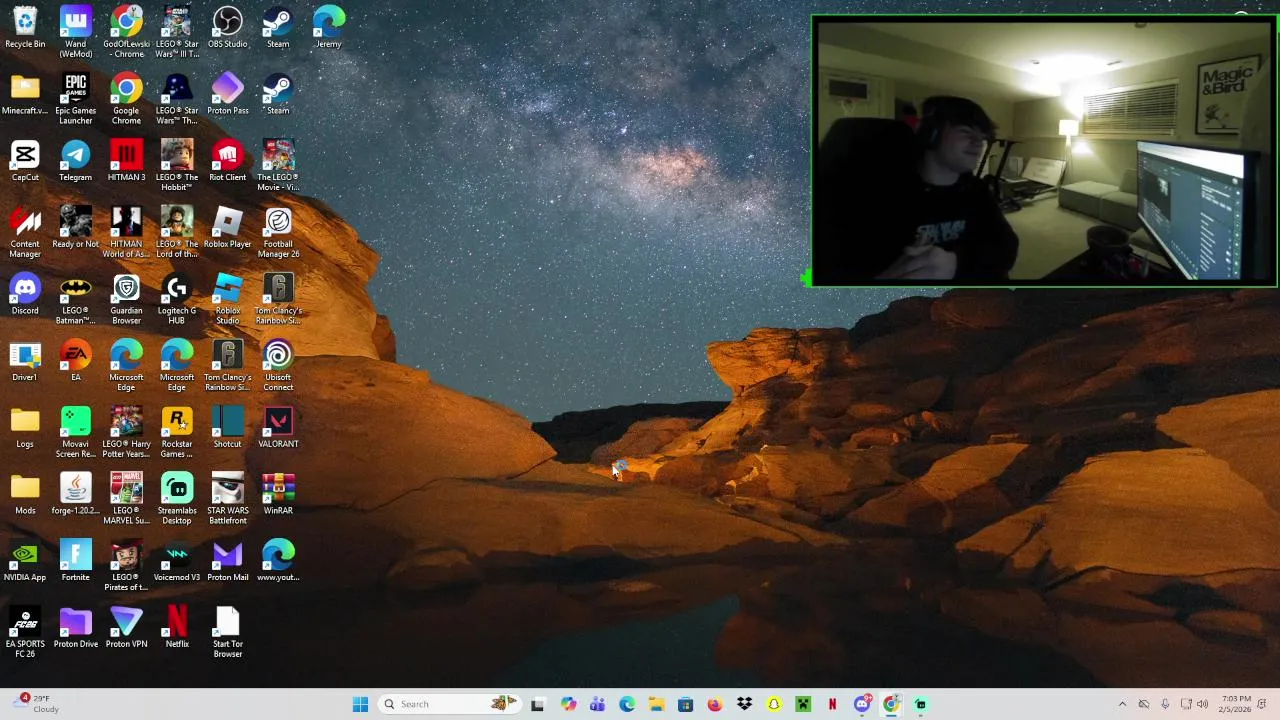The height and width of the screenshot is (720, 1280).
Task: Expand the system tray hidden icons chevron
Action: [x=1122, y=704]
